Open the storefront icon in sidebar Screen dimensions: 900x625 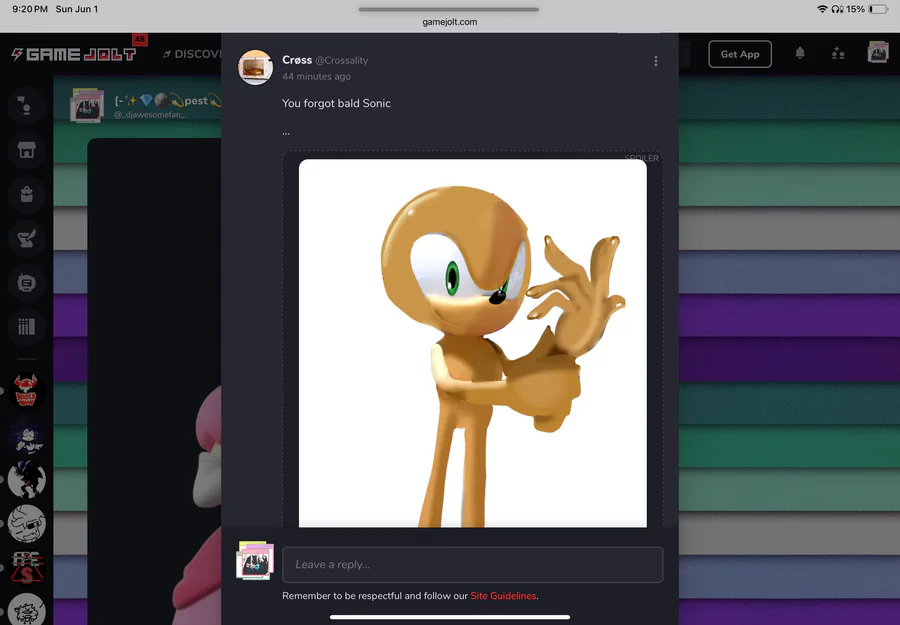click(26, 150)
